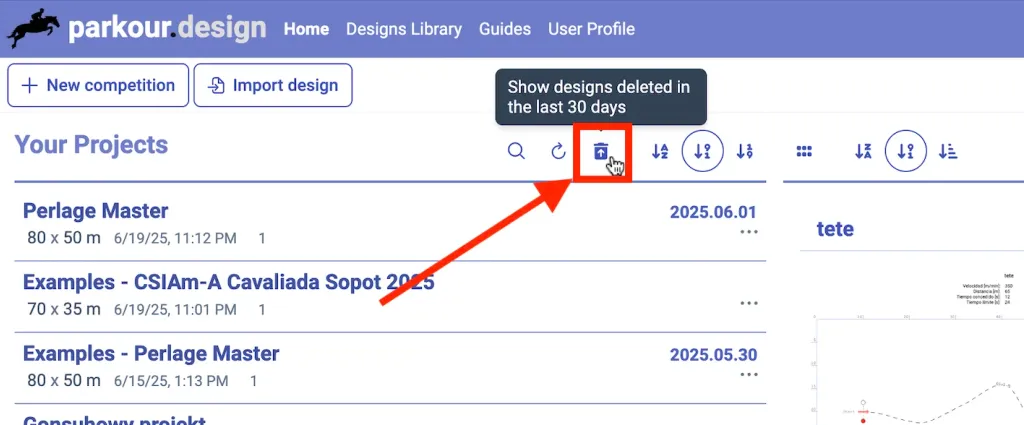Viewport: 1024px width, 425px height.
Task: Open more options for Examples - Perlage Master
Action: click(x=749, y=374)
